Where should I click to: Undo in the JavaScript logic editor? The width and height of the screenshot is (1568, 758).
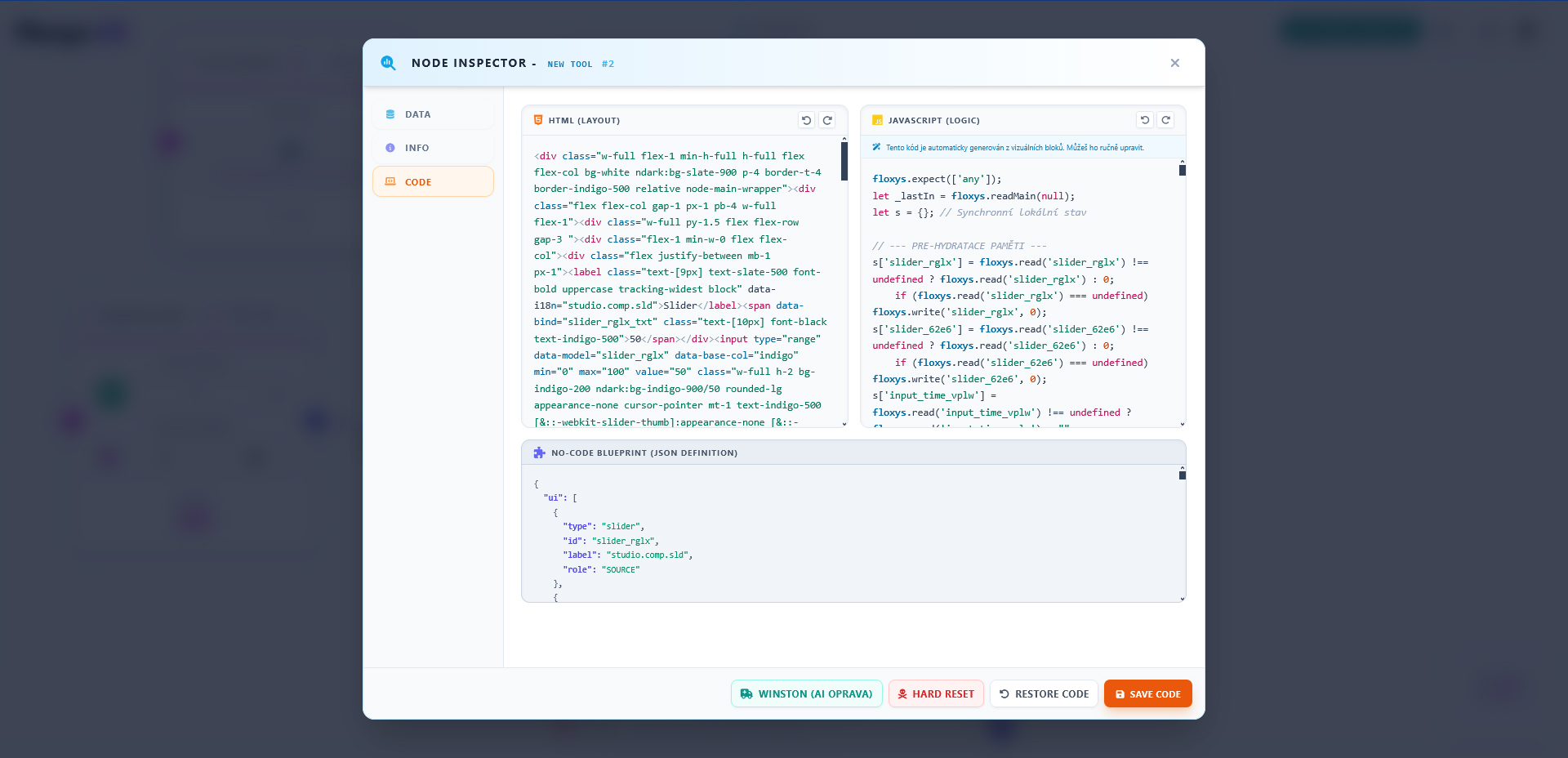point(1145,120)
